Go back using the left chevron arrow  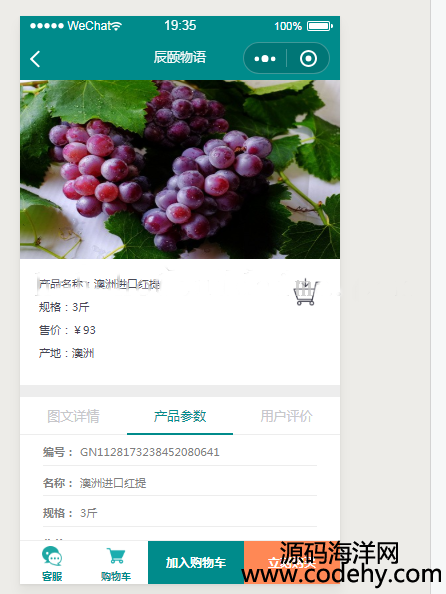pos(35,59)
